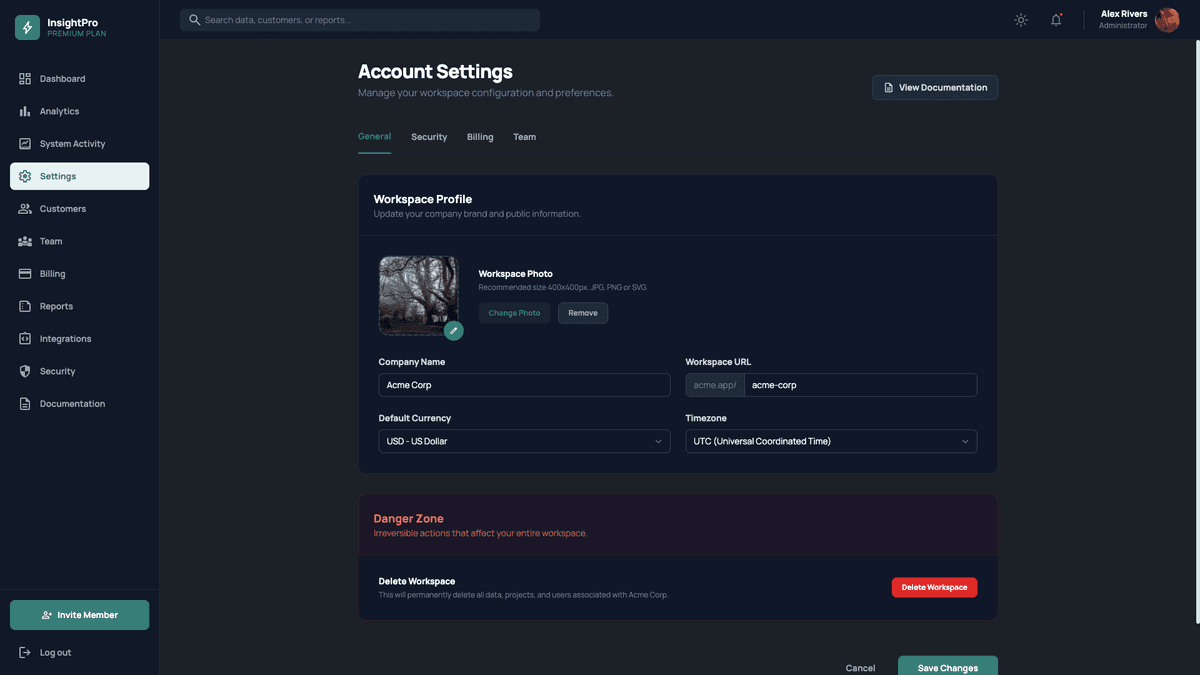The height and width of the screenshot is (675, 1200).
Task: Open notifications via the bell icon
Action: (x=1055, y=19)
